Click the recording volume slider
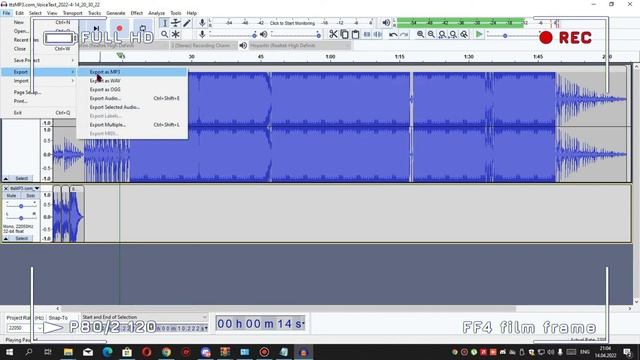640x360 pixels. click(233, 35)
